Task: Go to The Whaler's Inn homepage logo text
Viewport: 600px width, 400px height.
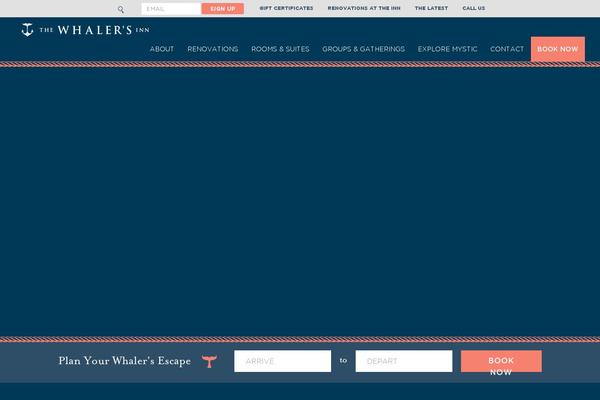Action: click(95, 30)
